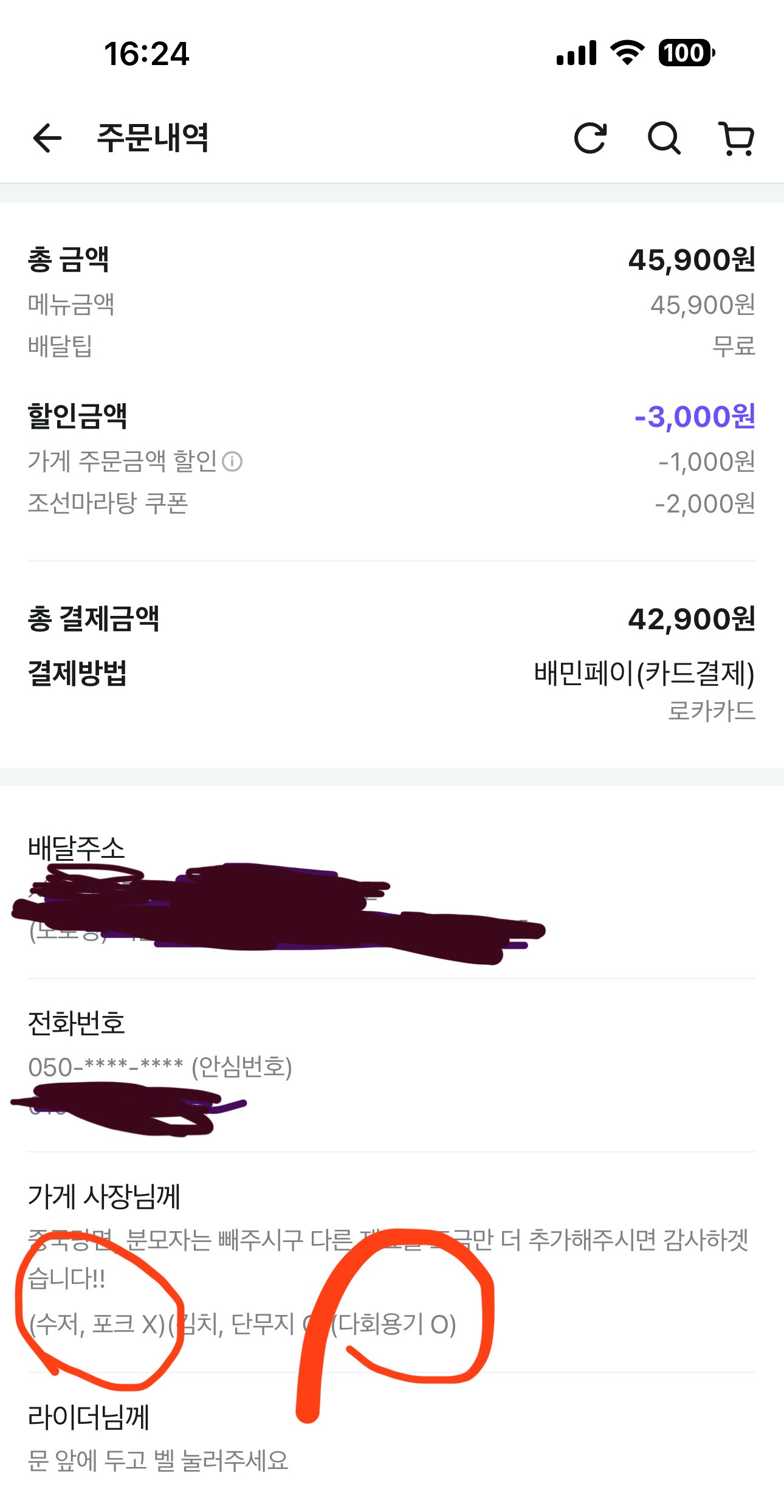Viewport: 784px width, 1512px height.
Task: Tap rider note 문 앞에 두고 벨 눌러주세요
Action: (x=158, y=1460)
